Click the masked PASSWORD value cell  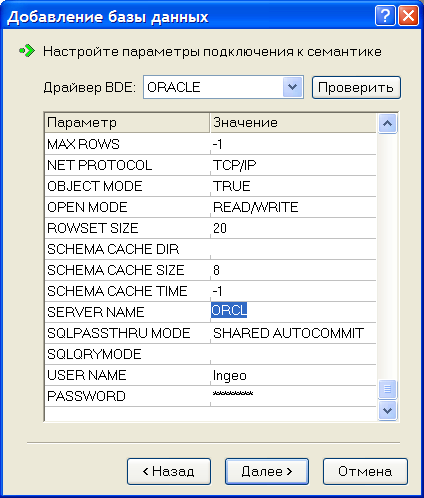coord(293,396)
